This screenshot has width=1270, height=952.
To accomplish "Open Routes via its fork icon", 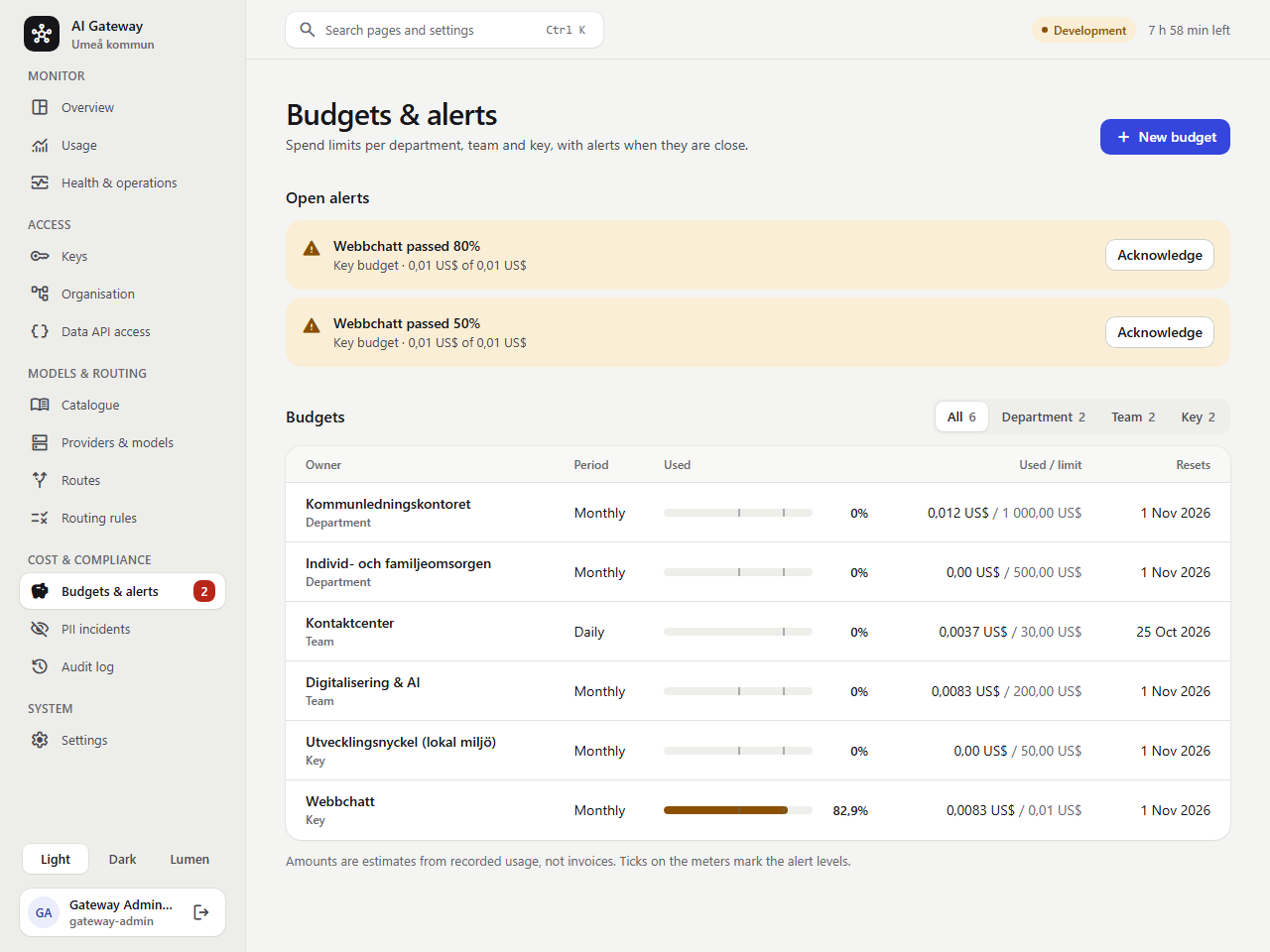I will click(x=40, y=480).
